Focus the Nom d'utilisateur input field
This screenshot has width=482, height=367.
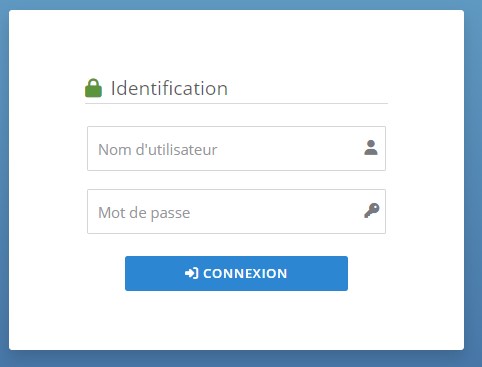pyautogui.click(x=236, y=148)
